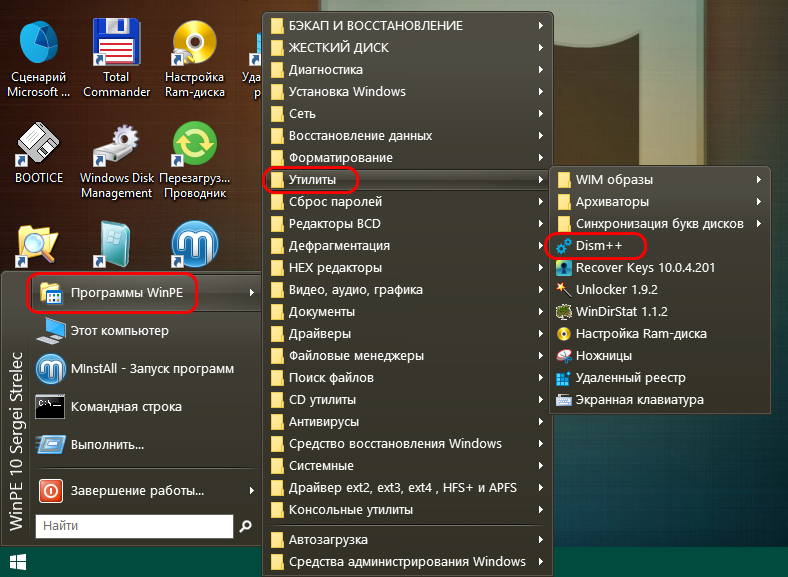Screen dimensions: 788x577
Task: Expand HEX редакторы submenu arrow
Action: click(x=541, y=268)
